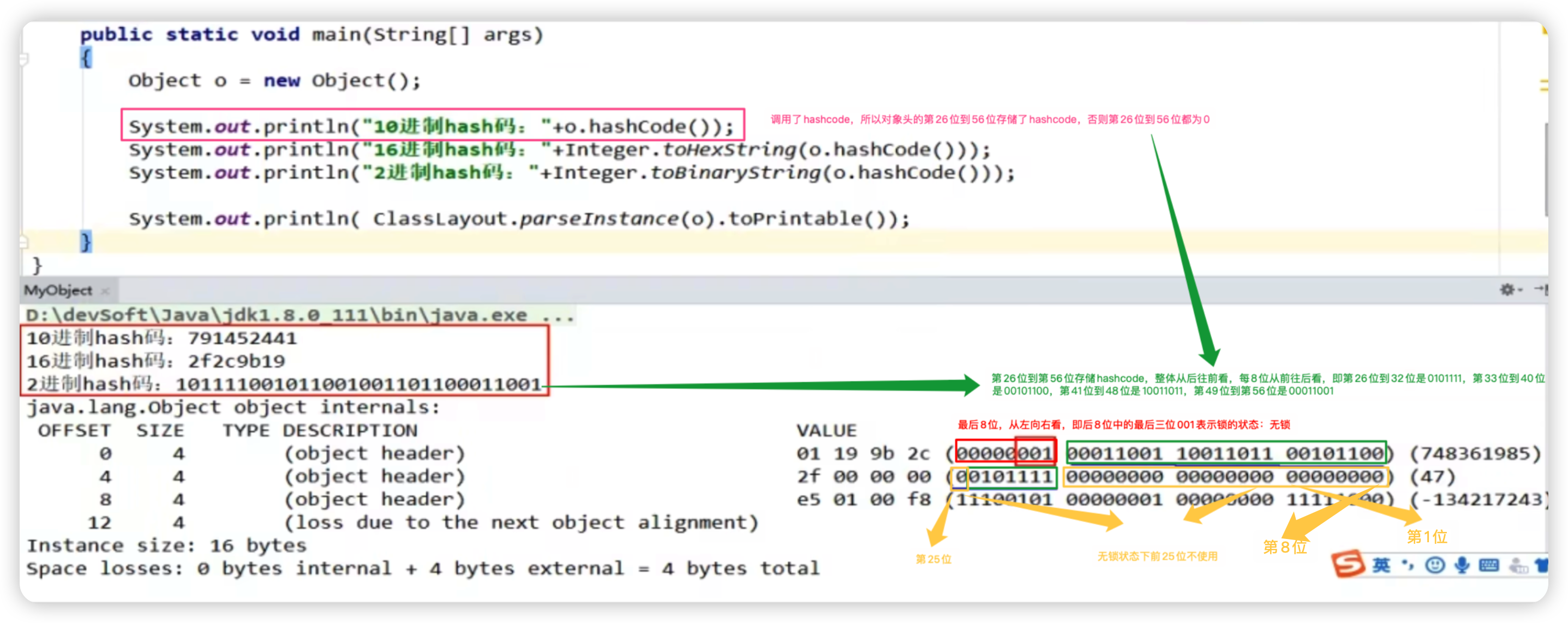1568x623 pixels.
Task: Click the OFFSET column header
Action: (x=74, y=430)
